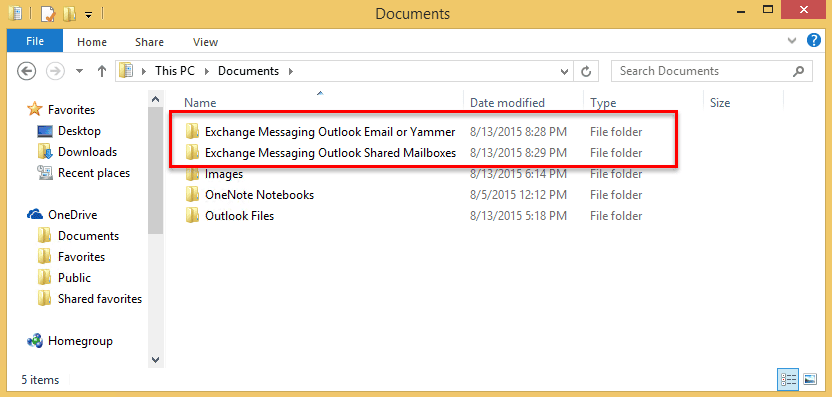Viewport: 832px width, 397px height.
Task: Click the New folder quick access icon
Action: point(69,13)
